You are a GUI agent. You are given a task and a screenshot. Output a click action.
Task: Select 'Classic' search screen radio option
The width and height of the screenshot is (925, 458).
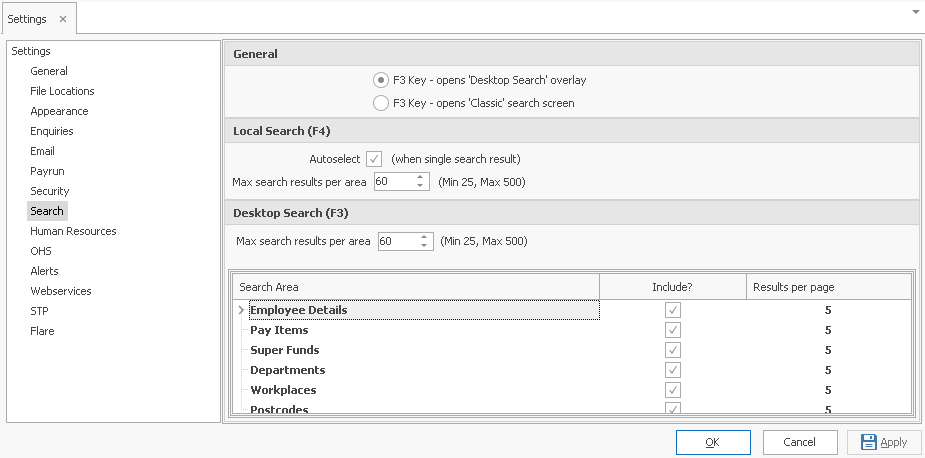click(381, 103)
